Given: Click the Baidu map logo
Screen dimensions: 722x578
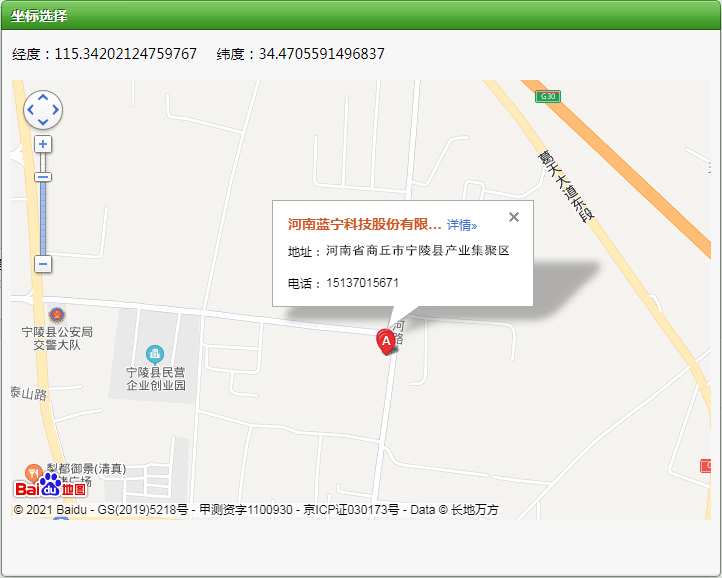Looking at the screenshot, I should [50, 486].
